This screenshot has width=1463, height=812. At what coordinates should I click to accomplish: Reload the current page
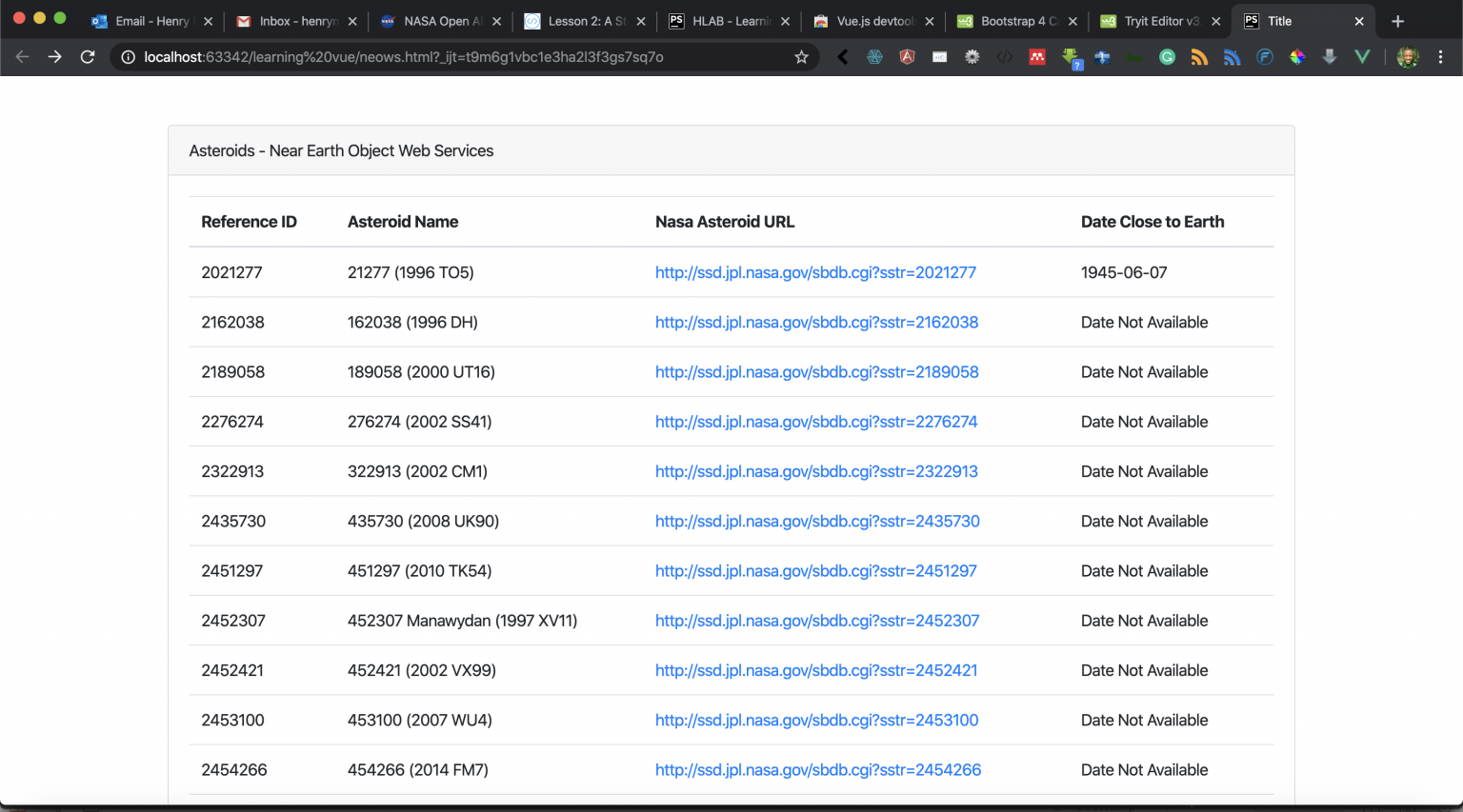88,57
